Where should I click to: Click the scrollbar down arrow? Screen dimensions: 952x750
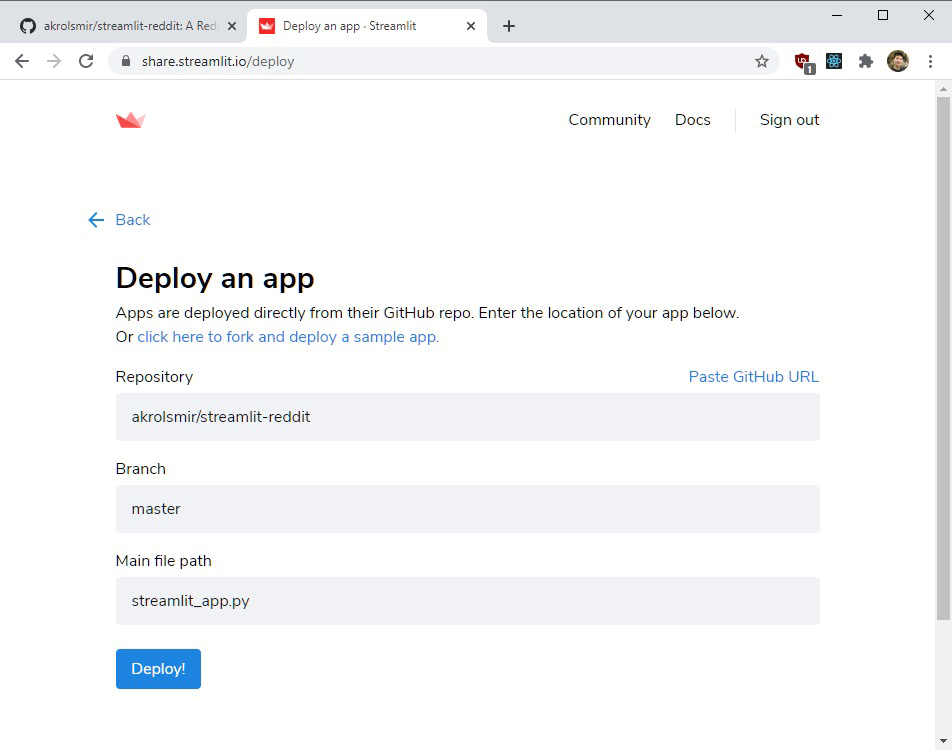[x=943, y=741]
